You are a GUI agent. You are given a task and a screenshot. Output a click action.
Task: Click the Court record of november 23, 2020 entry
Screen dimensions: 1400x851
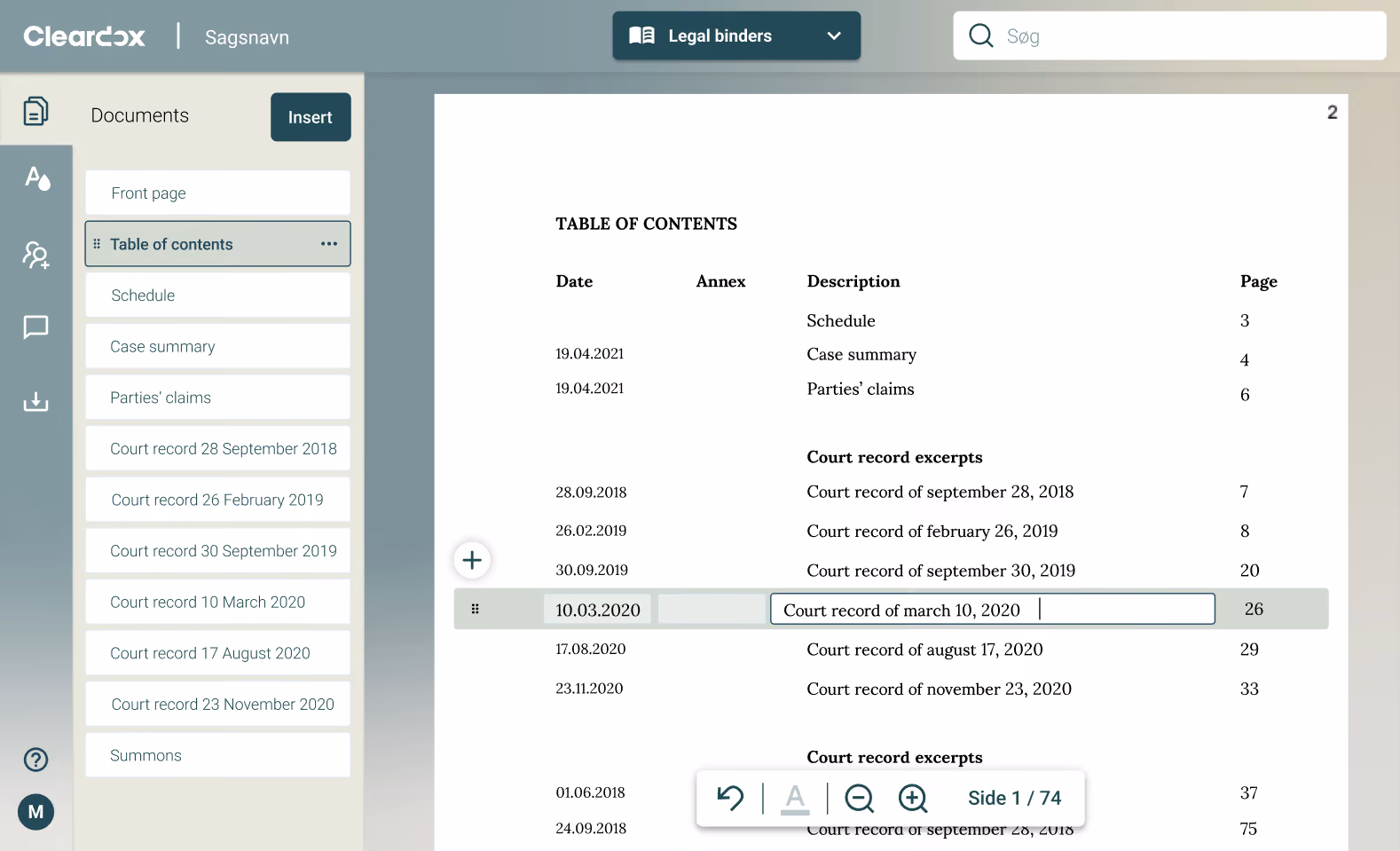click(939, 689)
